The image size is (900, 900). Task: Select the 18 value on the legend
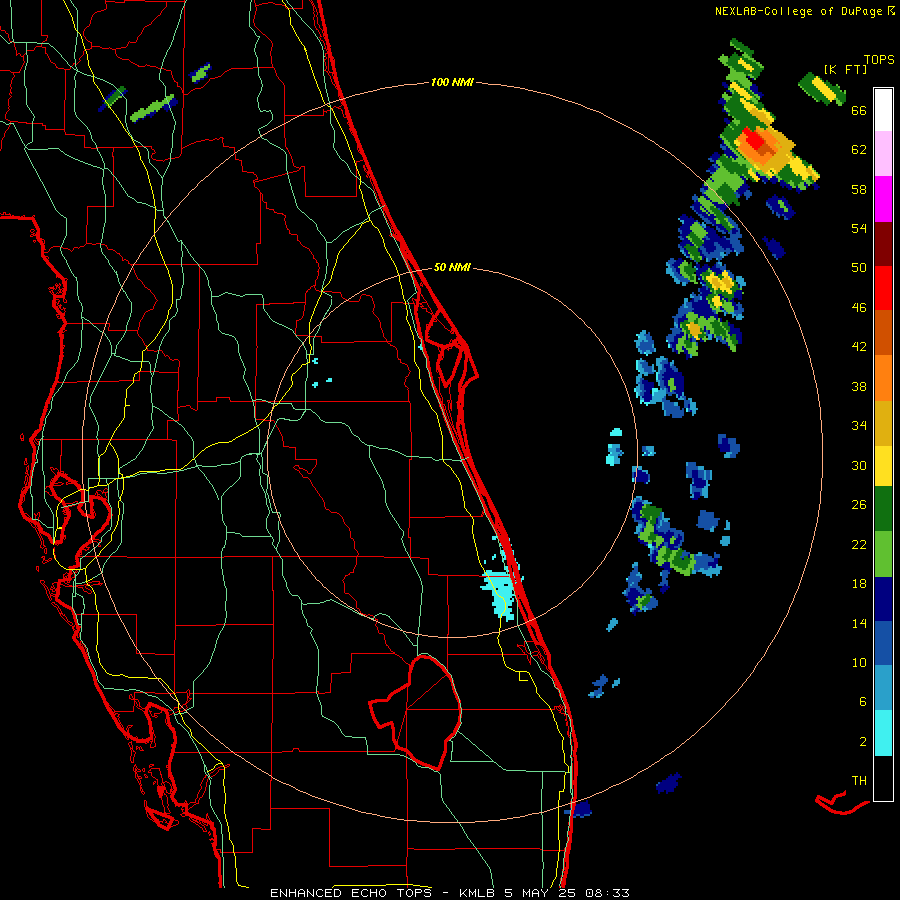coord(859,584)
